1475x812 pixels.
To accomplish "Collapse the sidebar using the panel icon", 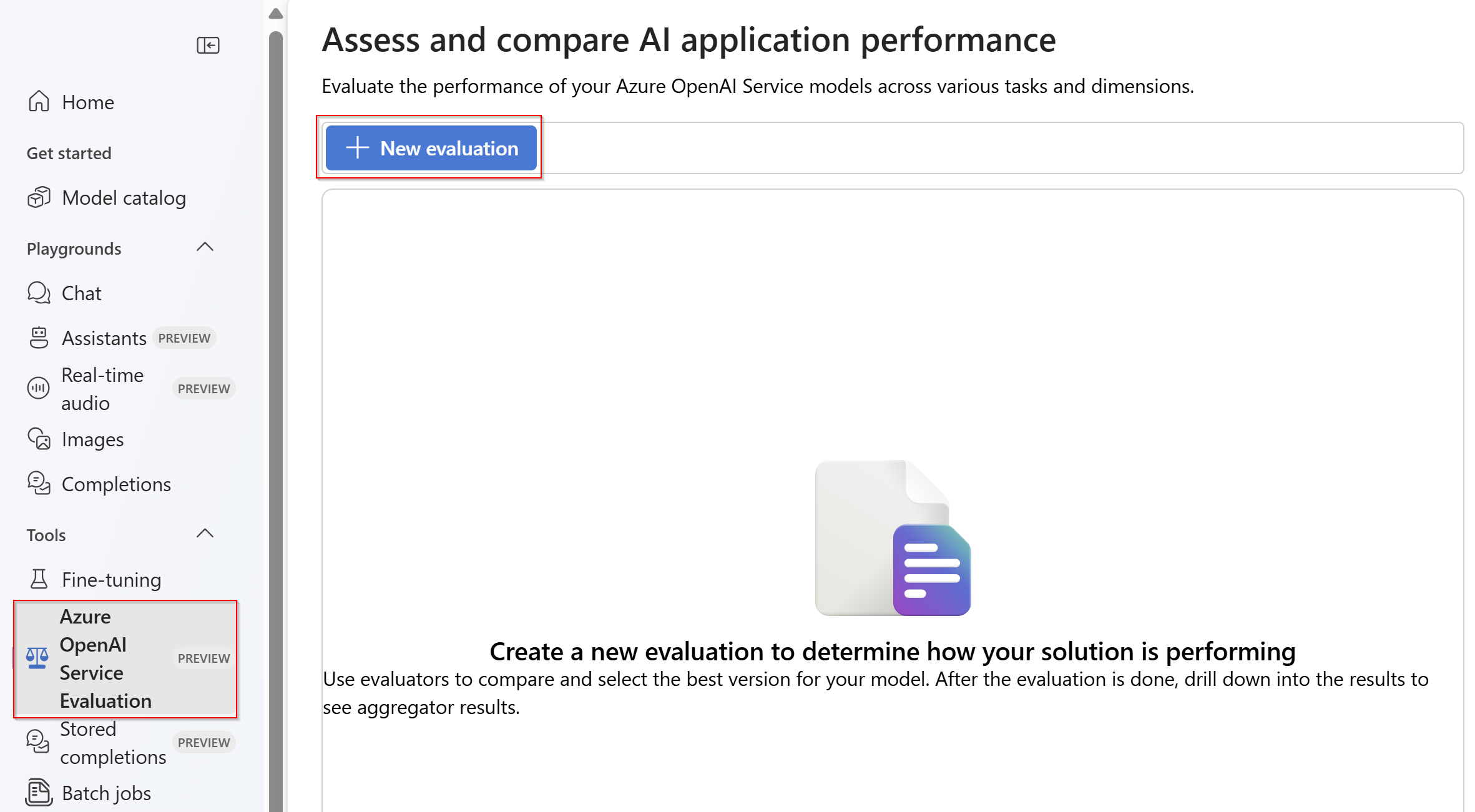I will point(208,46).
